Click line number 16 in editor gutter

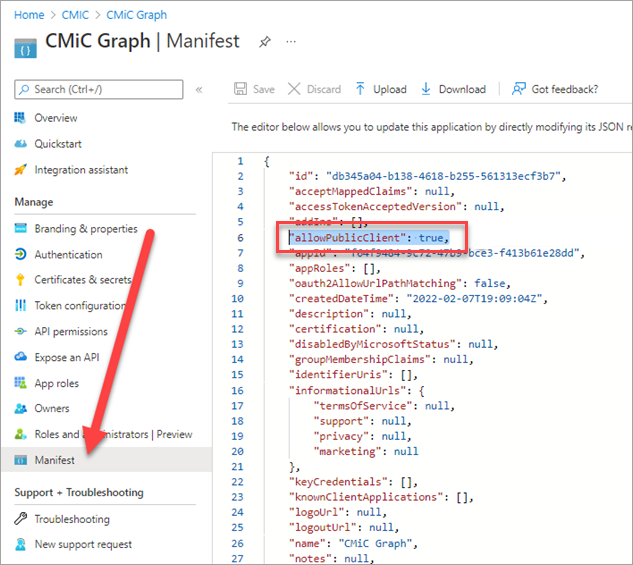[237, 390]
